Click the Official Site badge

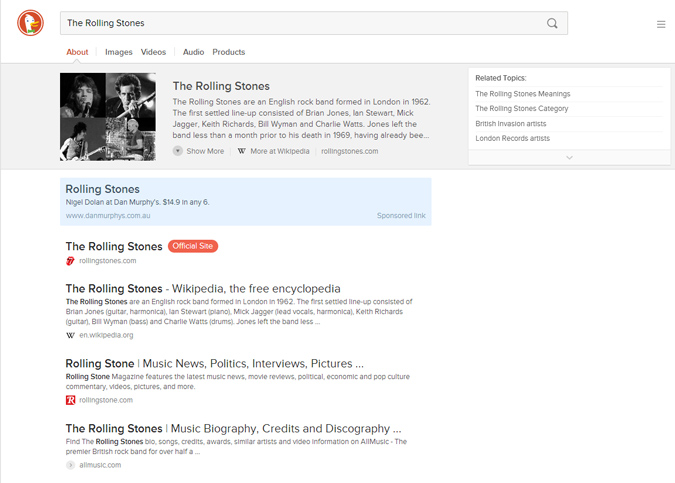point(193,246)
